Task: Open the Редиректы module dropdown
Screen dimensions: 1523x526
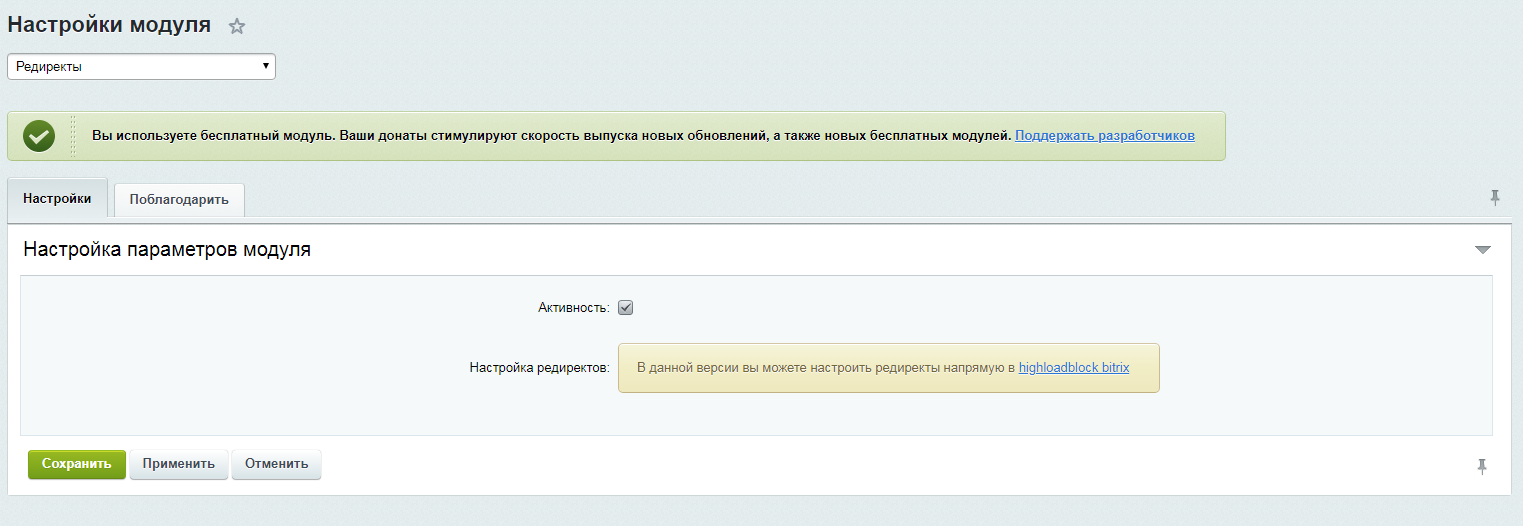Action: pyautogui.click(x=141, y=67)
